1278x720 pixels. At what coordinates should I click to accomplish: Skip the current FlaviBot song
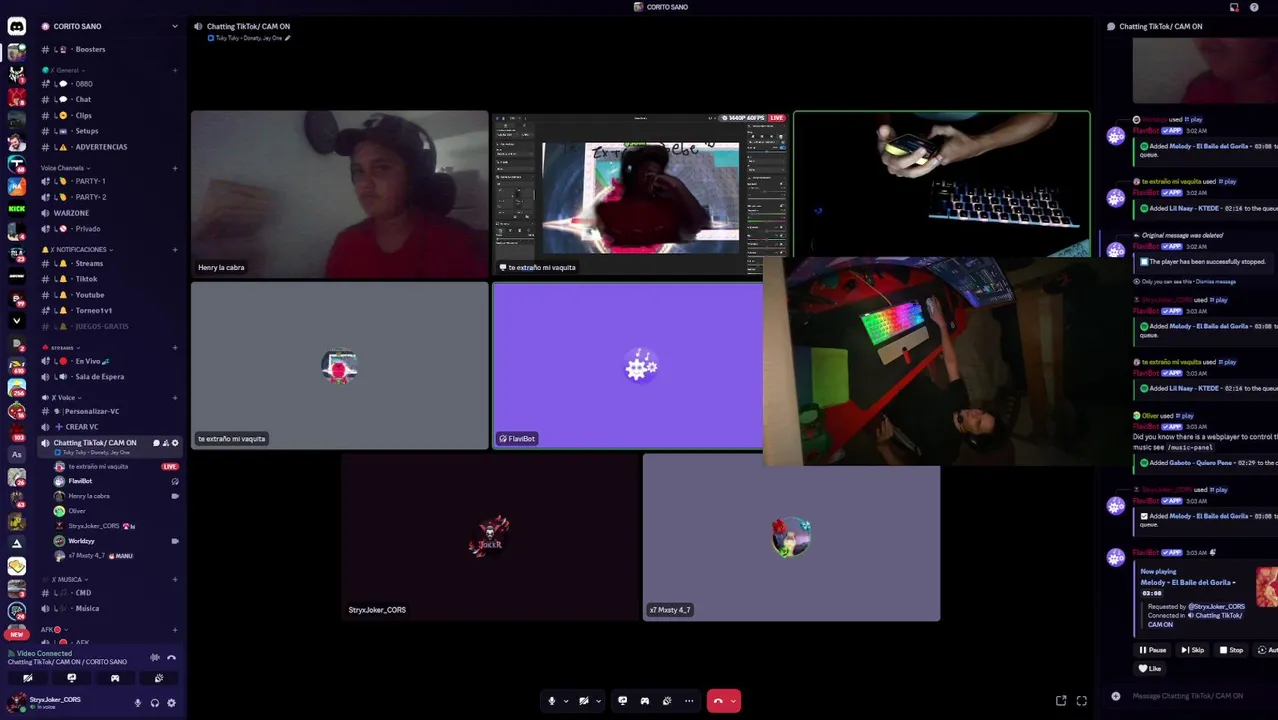(1193, 650)
